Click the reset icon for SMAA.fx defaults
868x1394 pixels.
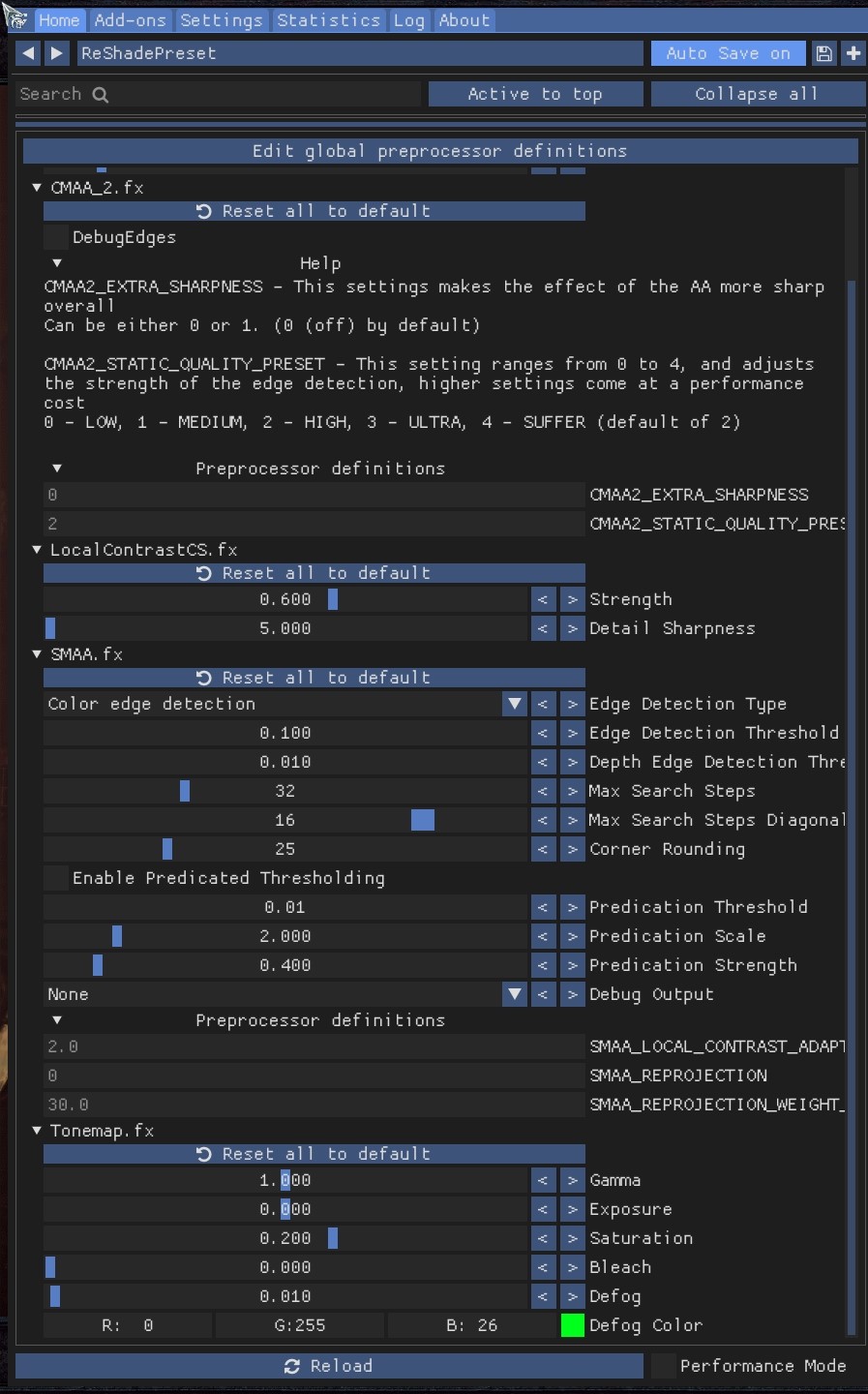coord(202,678)
